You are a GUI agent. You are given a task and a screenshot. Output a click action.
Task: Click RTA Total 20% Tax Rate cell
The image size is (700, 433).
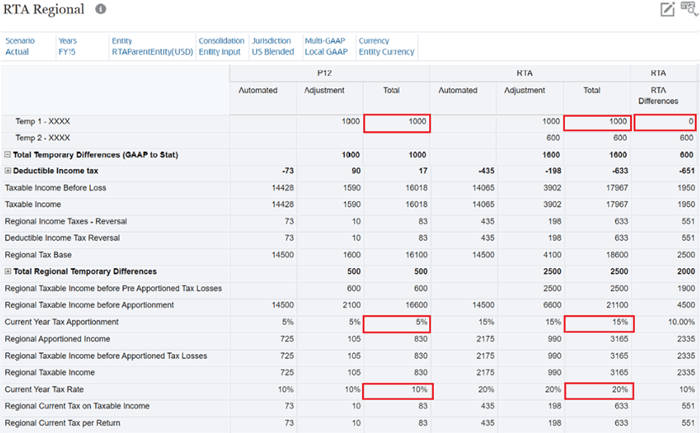coord(599,391)
